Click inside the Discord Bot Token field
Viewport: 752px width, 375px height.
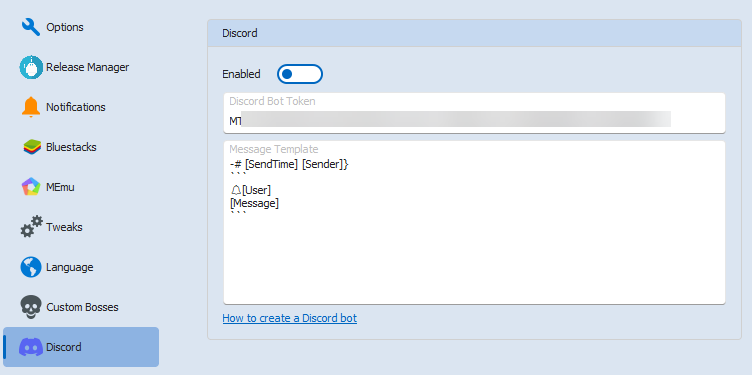(x=474, y=113)
